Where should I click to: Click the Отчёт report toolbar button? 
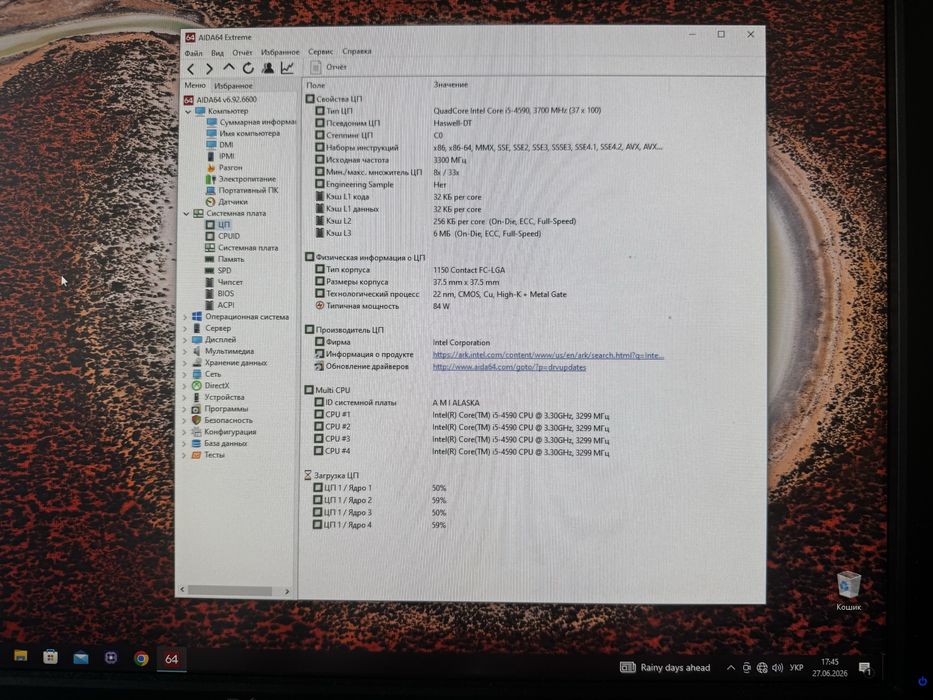click(x=328, y=67)
